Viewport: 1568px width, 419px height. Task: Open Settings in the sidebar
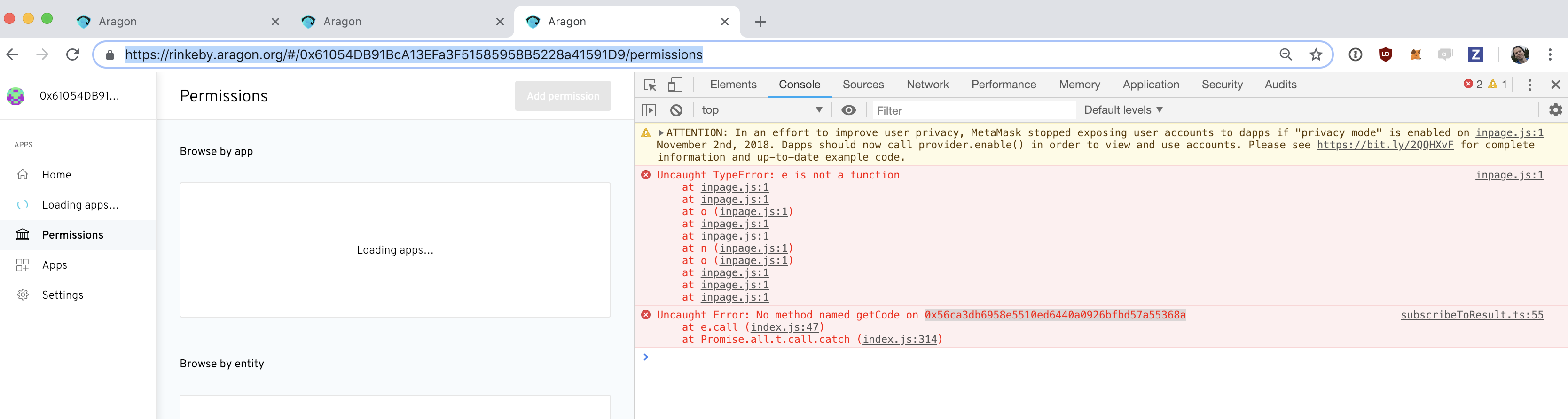pyautogui.click(x=78, y=295)
